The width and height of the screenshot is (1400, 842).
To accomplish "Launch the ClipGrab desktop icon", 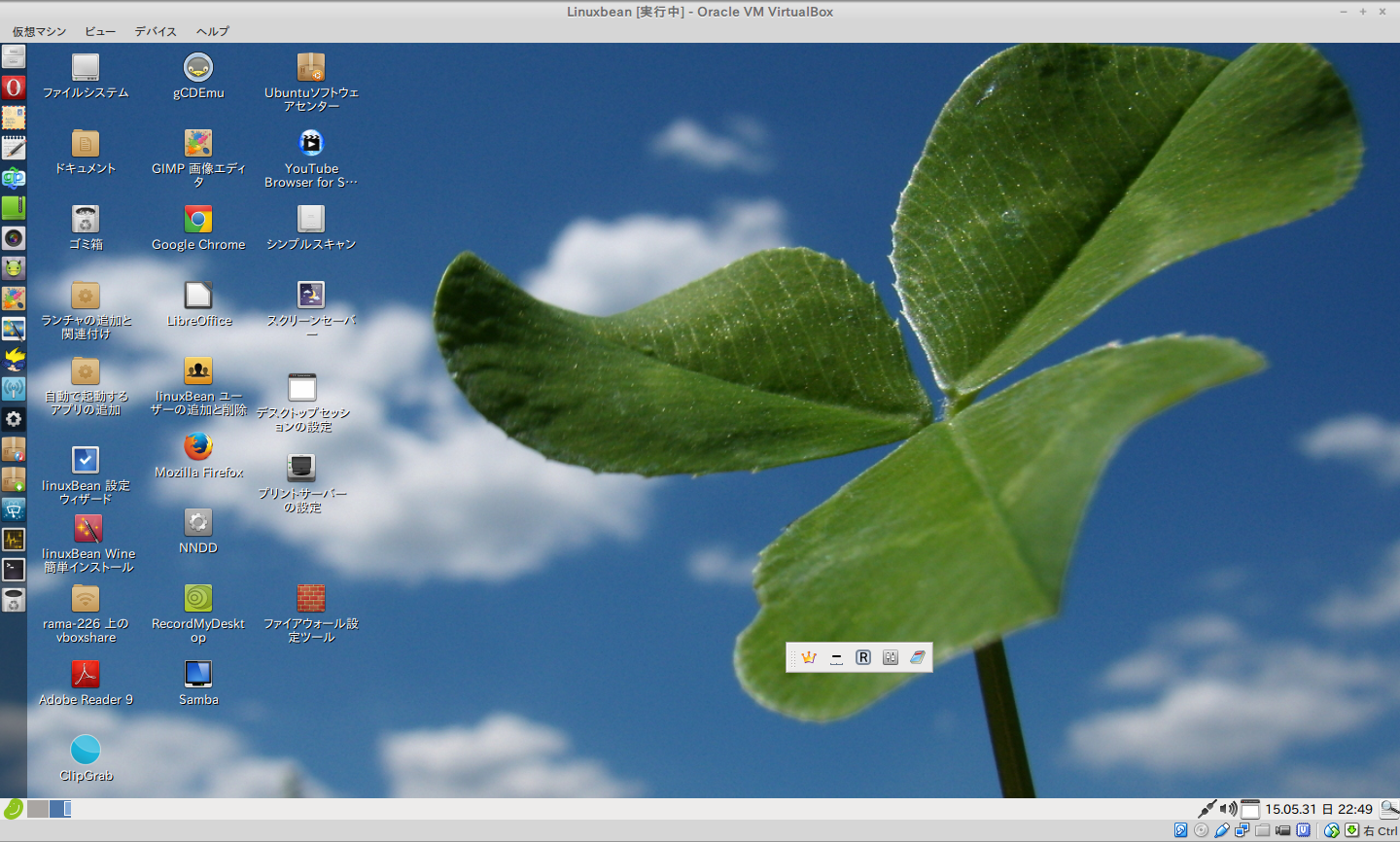I will click(86, 751).
